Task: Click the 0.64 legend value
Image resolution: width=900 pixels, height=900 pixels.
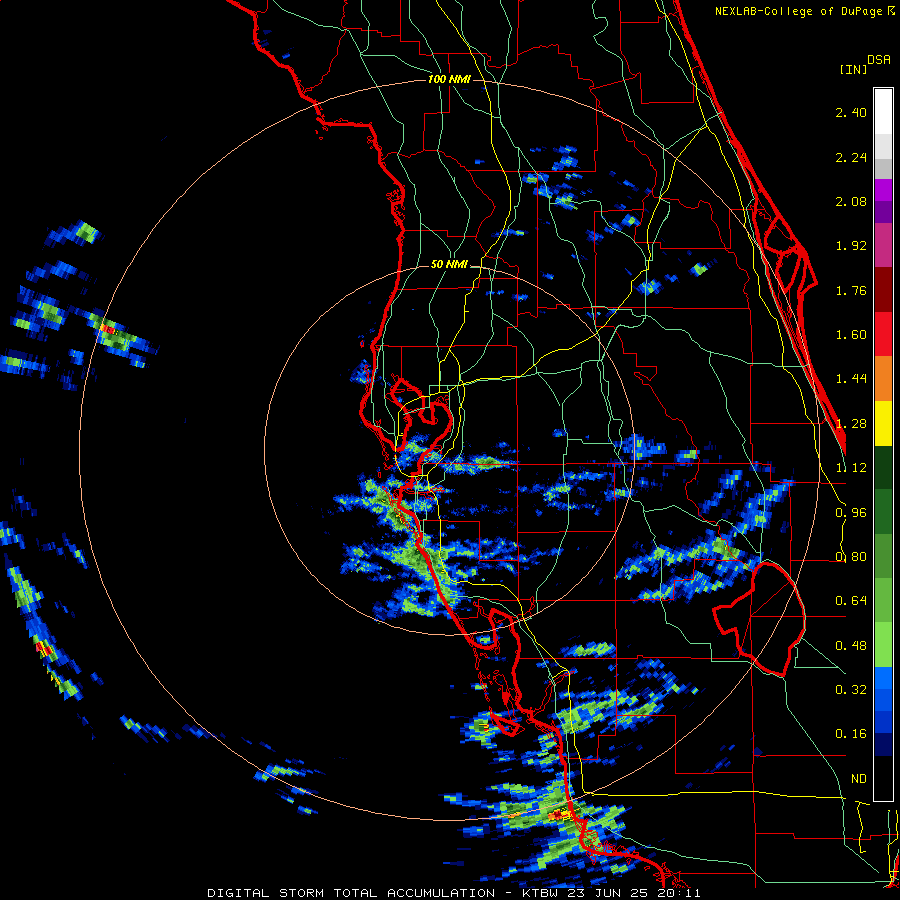Action: point(851,601)
